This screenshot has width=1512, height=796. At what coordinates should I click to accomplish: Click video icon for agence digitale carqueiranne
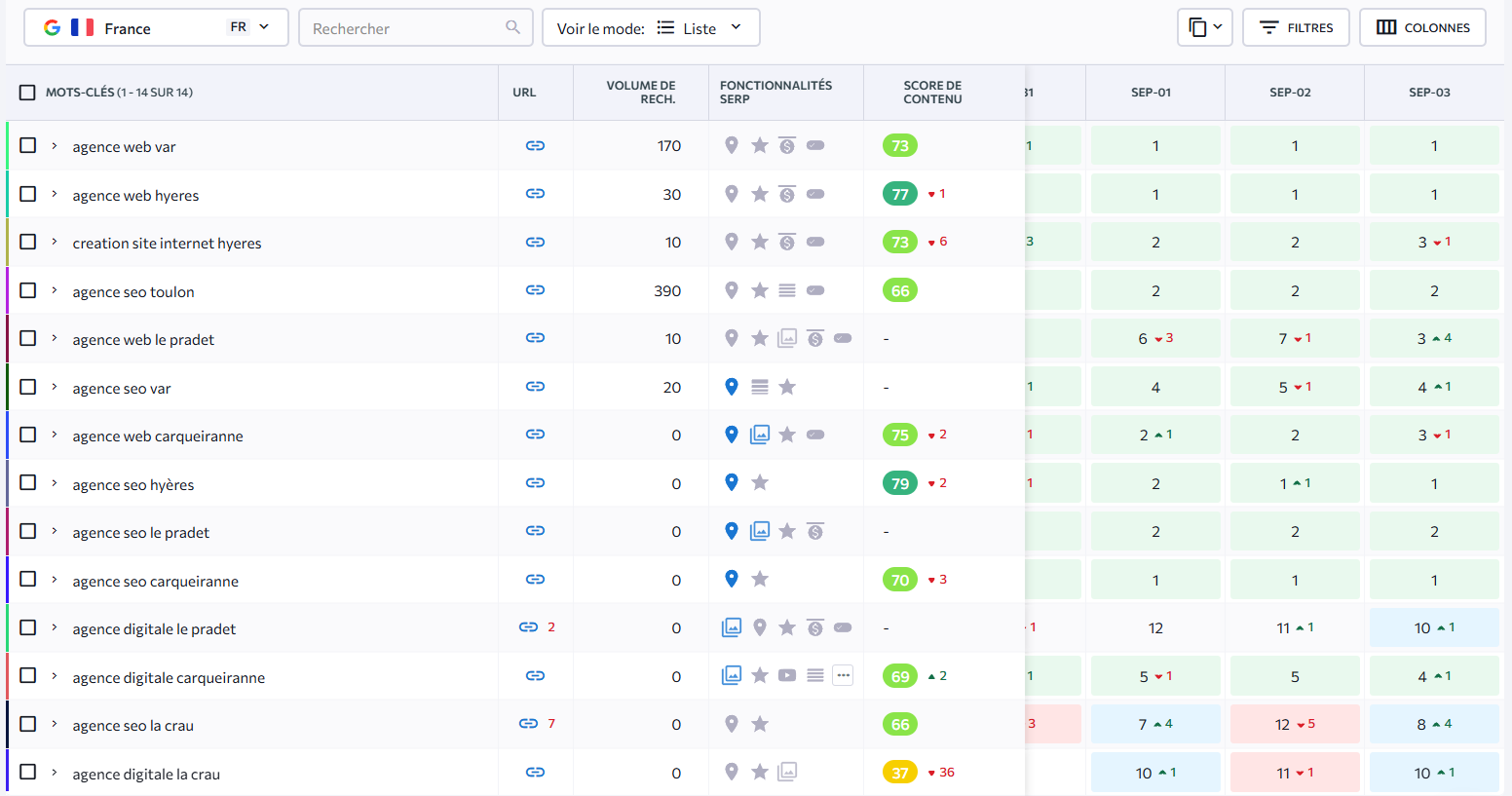click(787, 675)
